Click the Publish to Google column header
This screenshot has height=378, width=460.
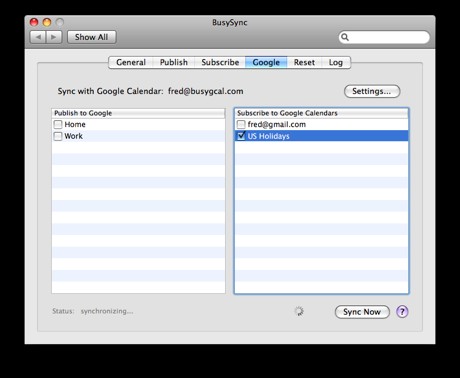tap(138, 113)
